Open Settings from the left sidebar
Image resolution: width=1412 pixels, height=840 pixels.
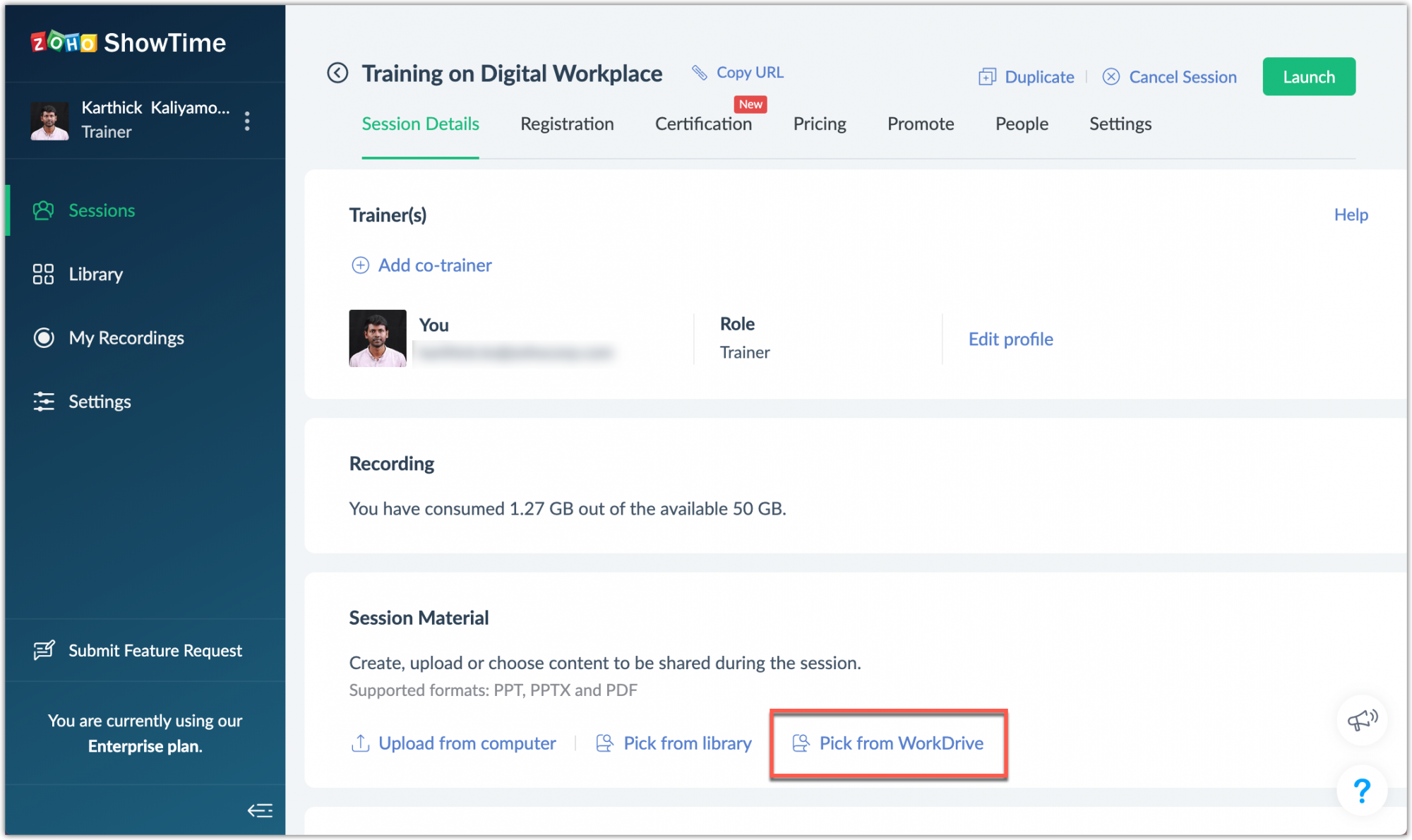click(100, 401)
